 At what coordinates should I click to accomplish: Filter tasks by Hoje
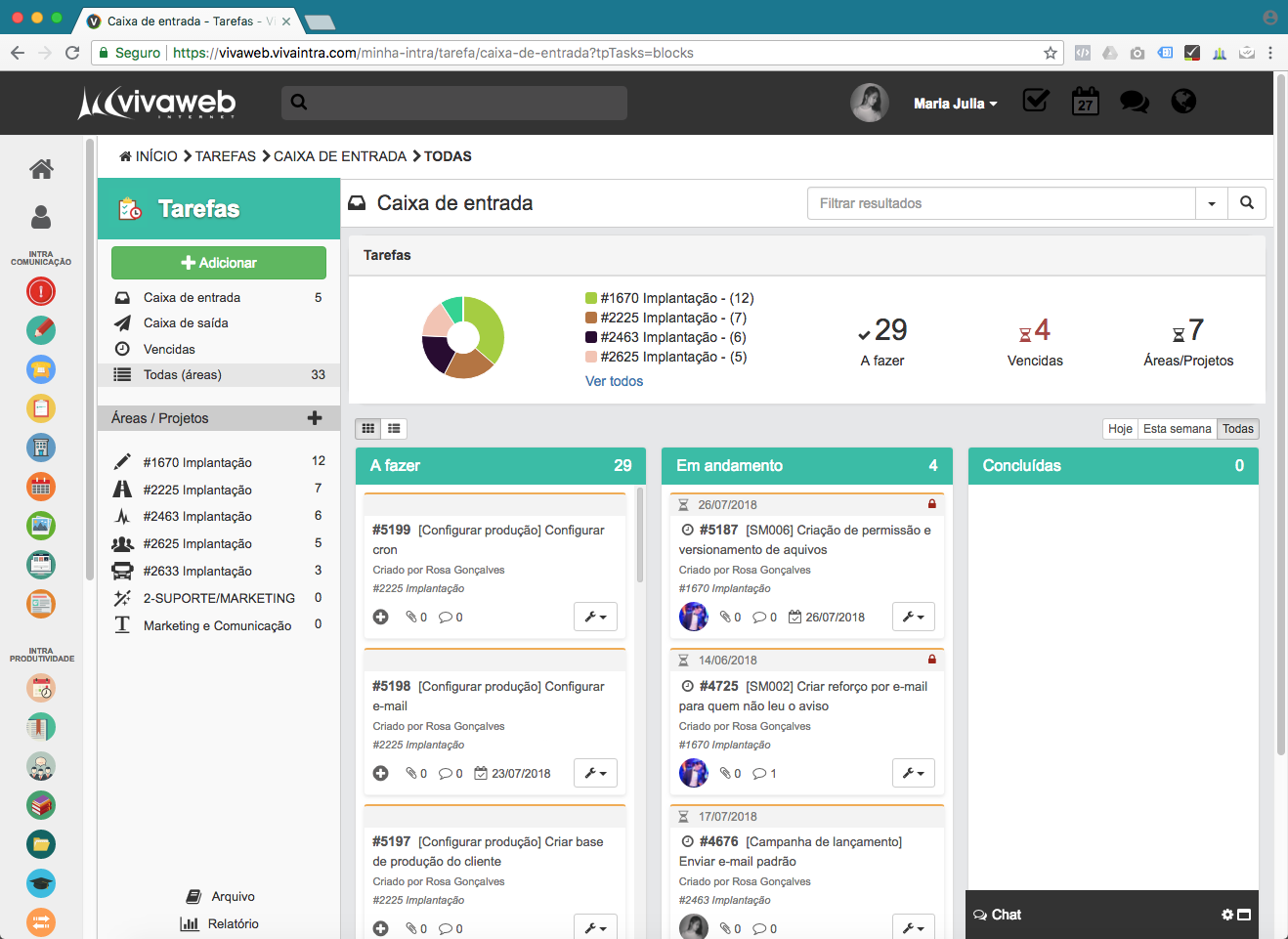point(1120,429)
